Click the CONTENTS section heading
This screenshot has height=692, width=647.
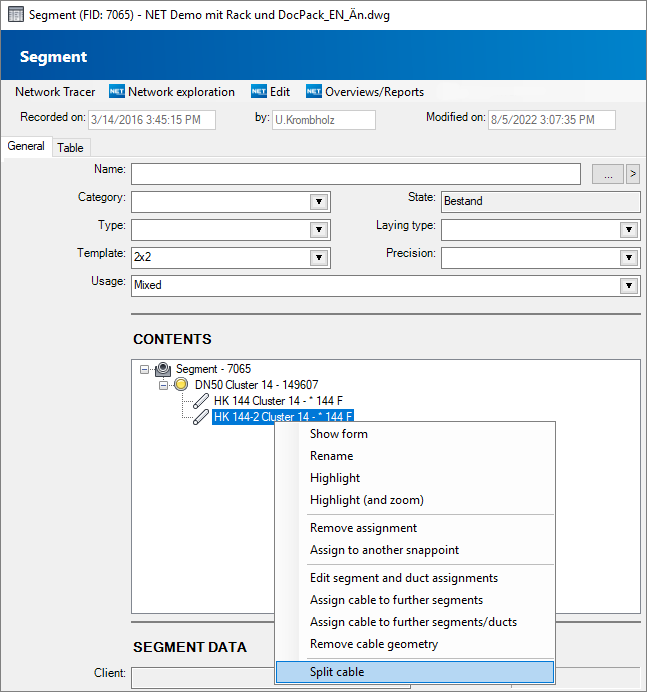pyautogui.click(x=173, y=339)
